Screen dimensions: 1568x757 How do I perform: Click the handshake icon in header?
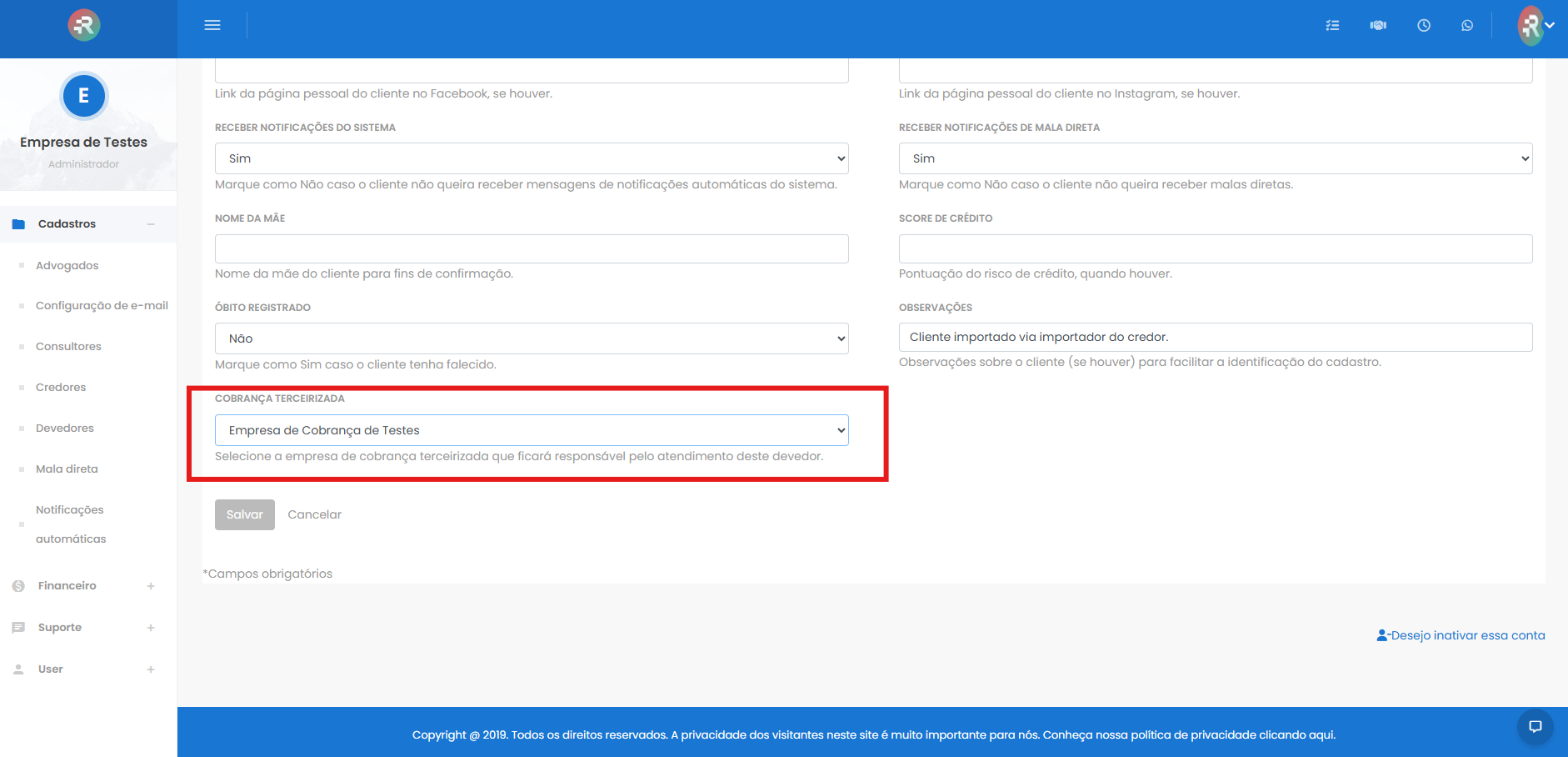1378,25
